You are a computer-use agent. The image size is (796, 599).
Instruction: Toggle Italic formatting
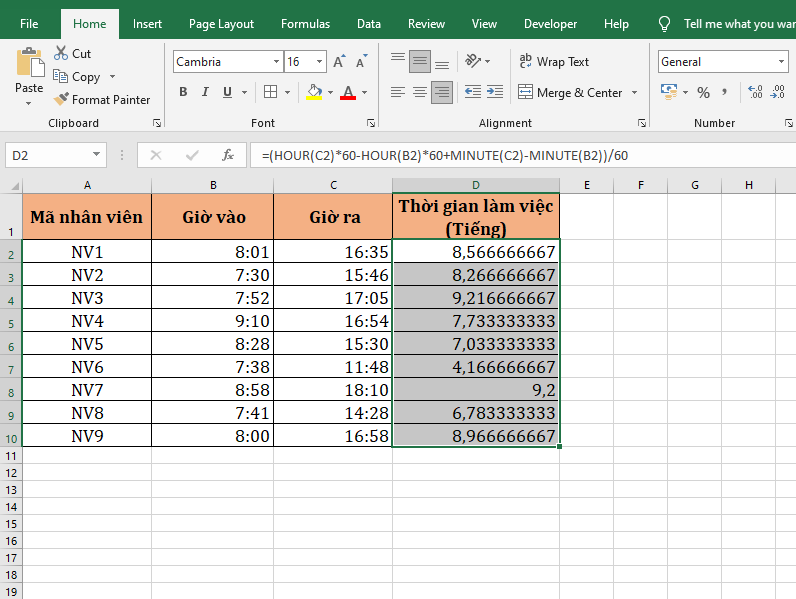click(x=206, y=92)
